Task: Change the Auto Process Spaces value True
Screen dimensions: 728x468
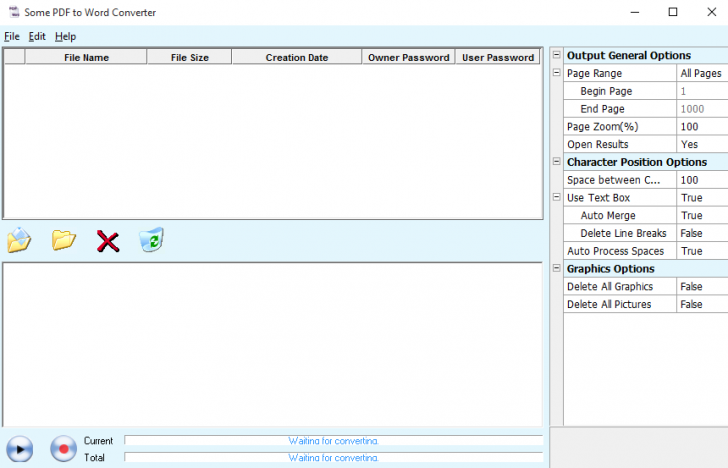Action: coord(702,251)
